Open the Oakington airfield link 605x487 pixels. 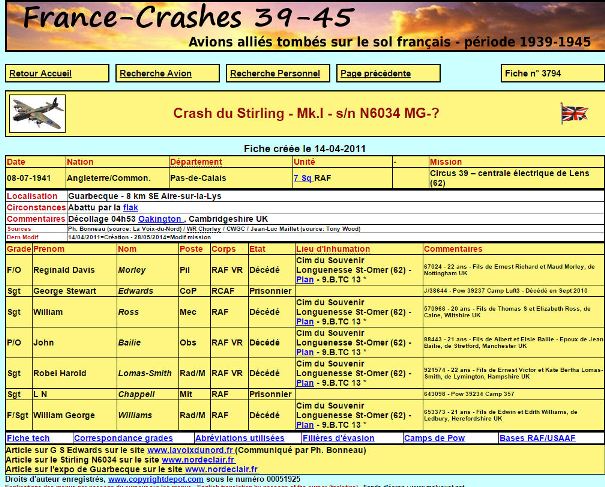[161, 219]
